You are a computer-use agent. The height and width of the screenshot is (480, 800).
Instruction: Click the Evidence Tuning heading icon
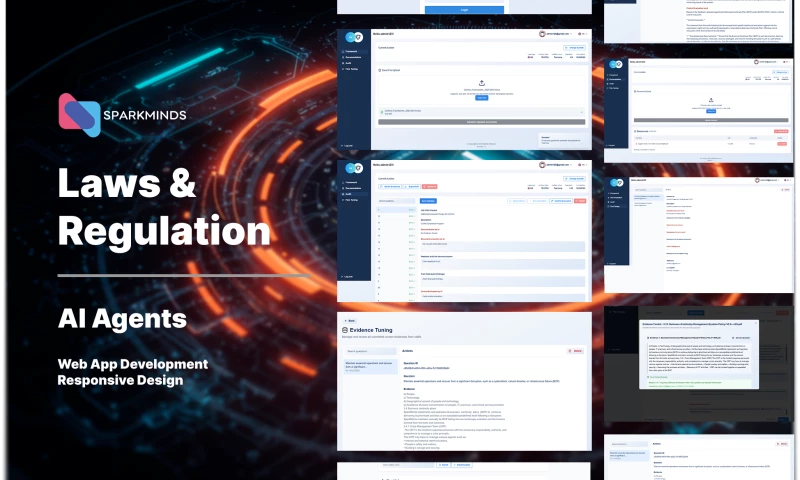tap(345, 331)
